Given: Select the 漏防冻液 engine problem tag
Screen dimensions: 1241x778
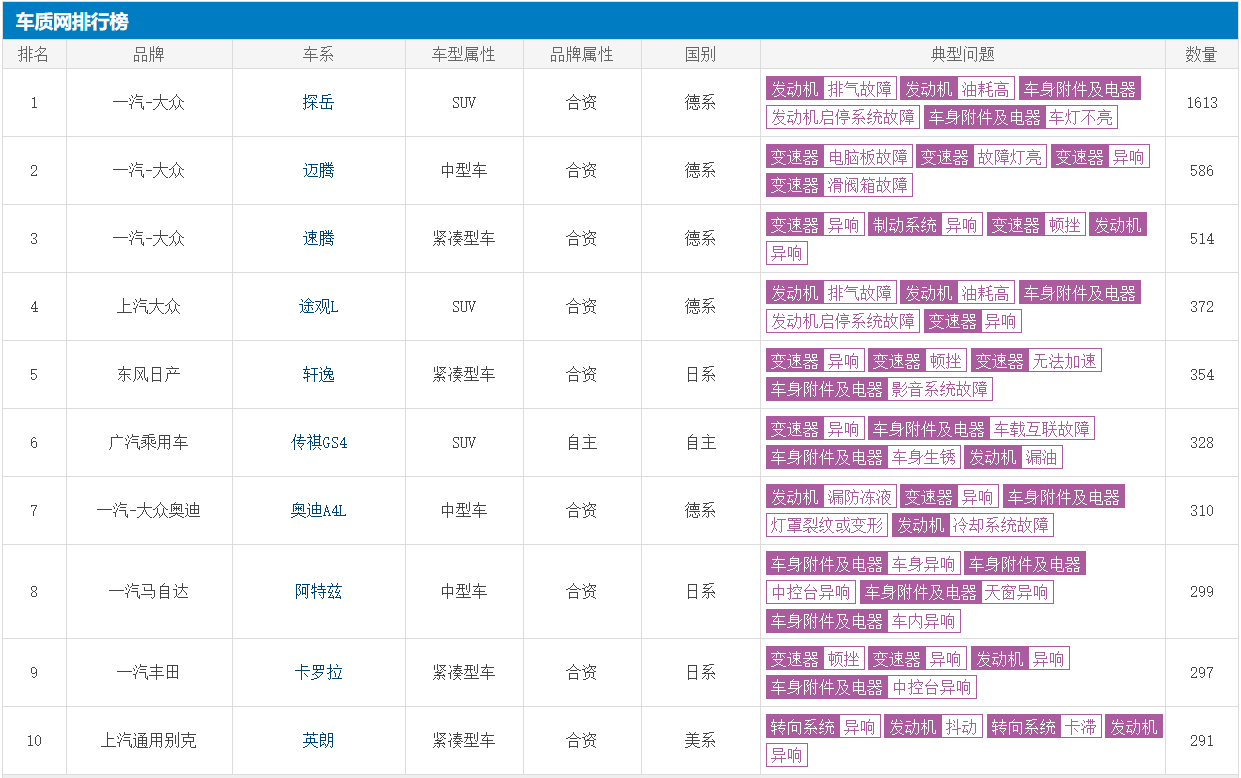Looking at the screenshot, I should (859, 497).
